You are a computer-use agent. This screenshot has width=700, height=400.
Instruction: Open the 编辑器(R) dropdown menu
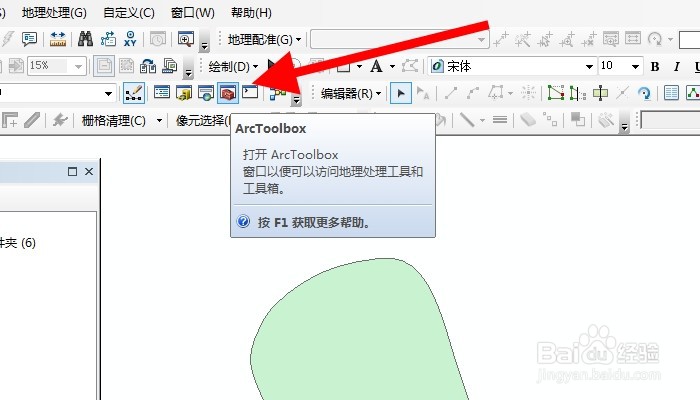[351, 93]
